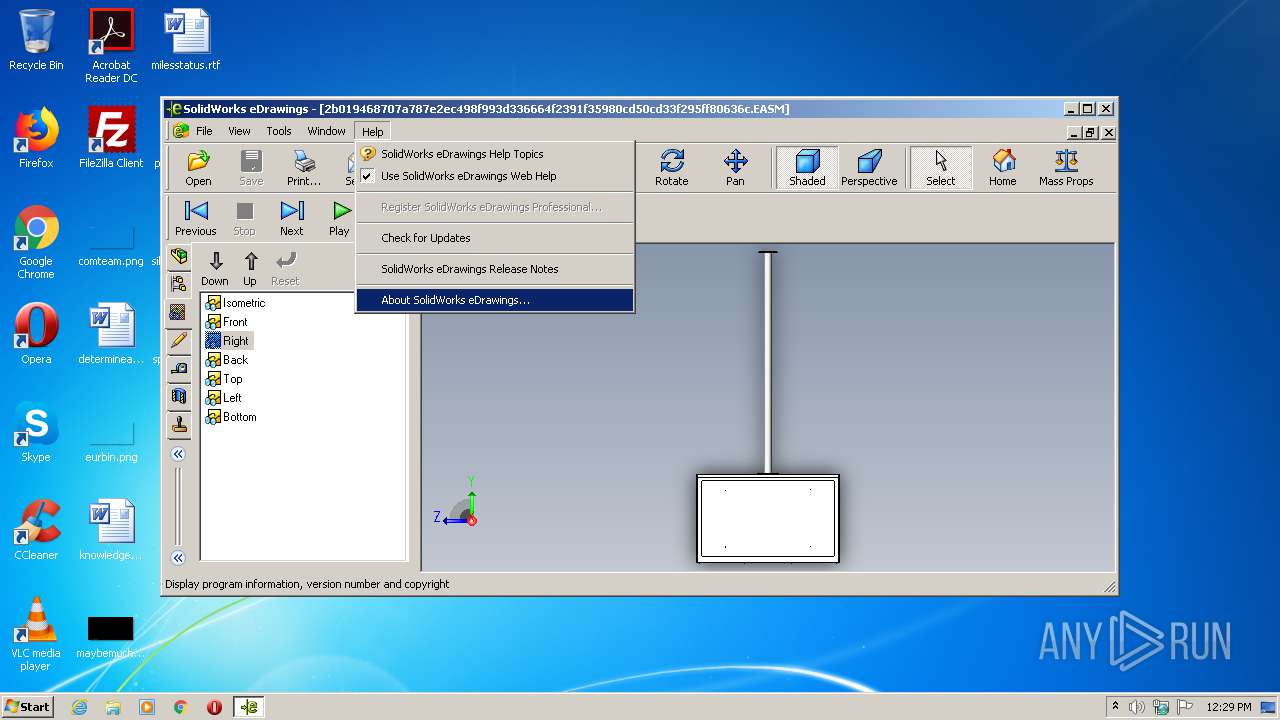Collapse panel with lower double-chevron
The image size is (1280, 720).
[178, 558]
